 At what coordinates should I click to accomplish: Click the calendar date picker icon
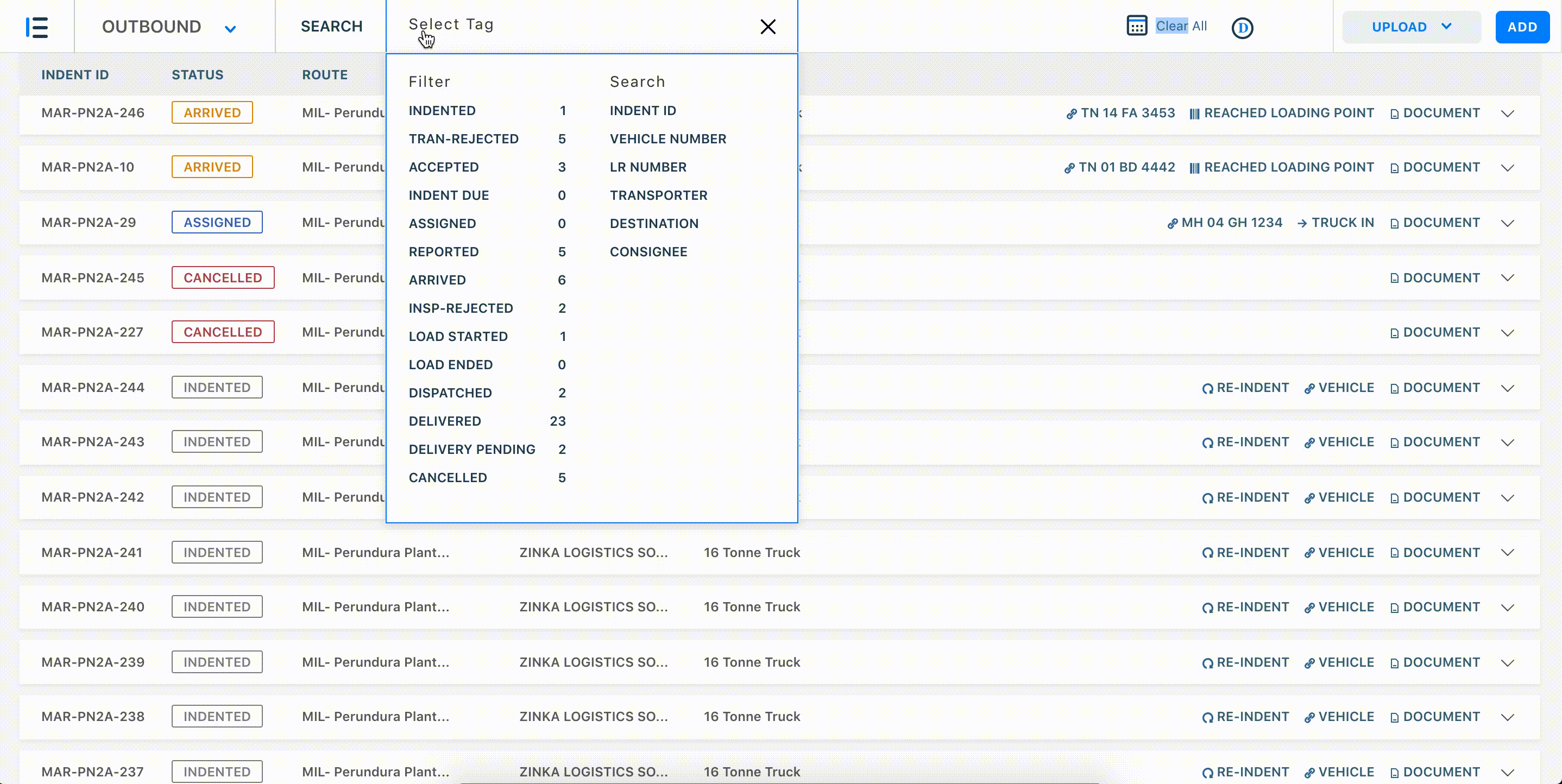1136,26
